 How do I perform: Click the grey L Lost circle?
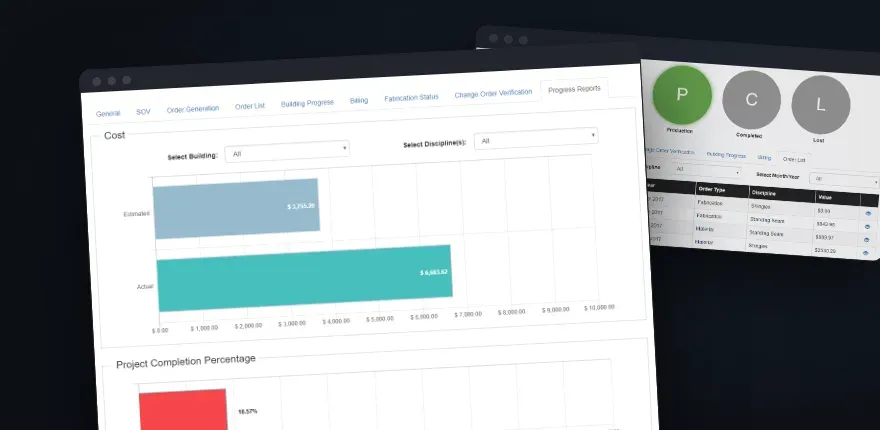[x=821, y=105]
